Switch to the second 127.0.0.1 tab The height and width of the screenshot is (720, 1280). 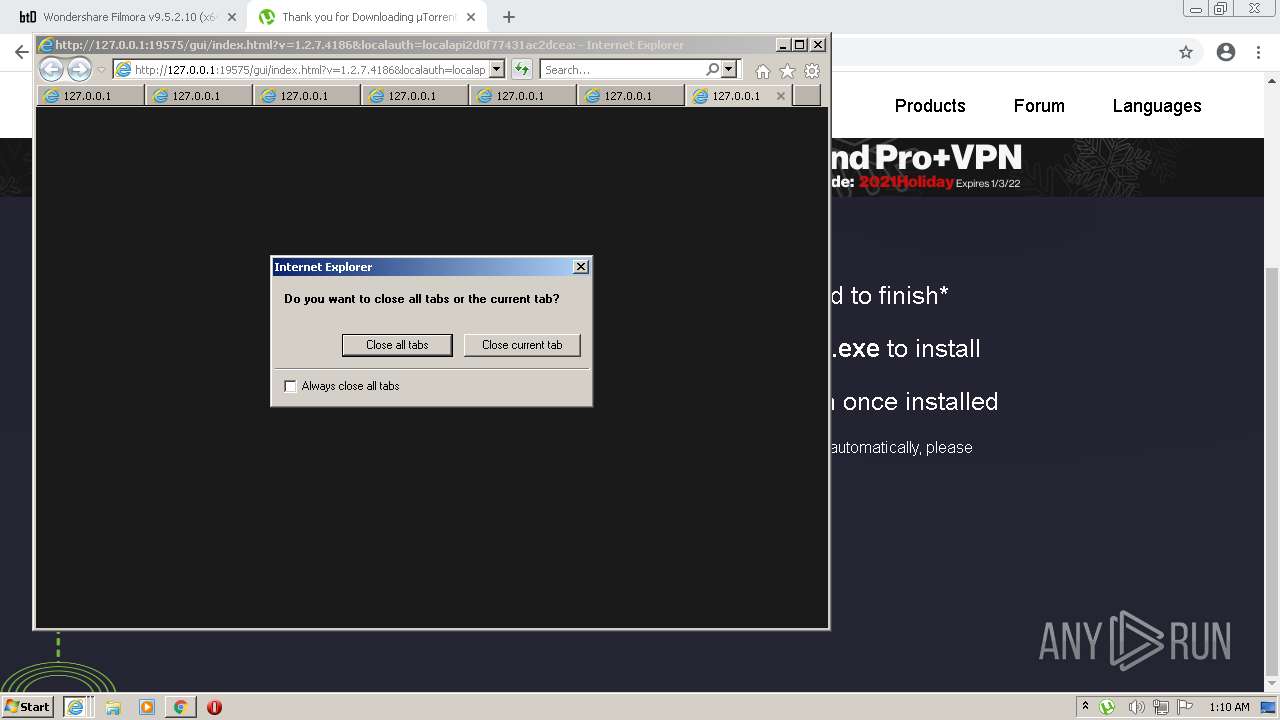point(199,96)
